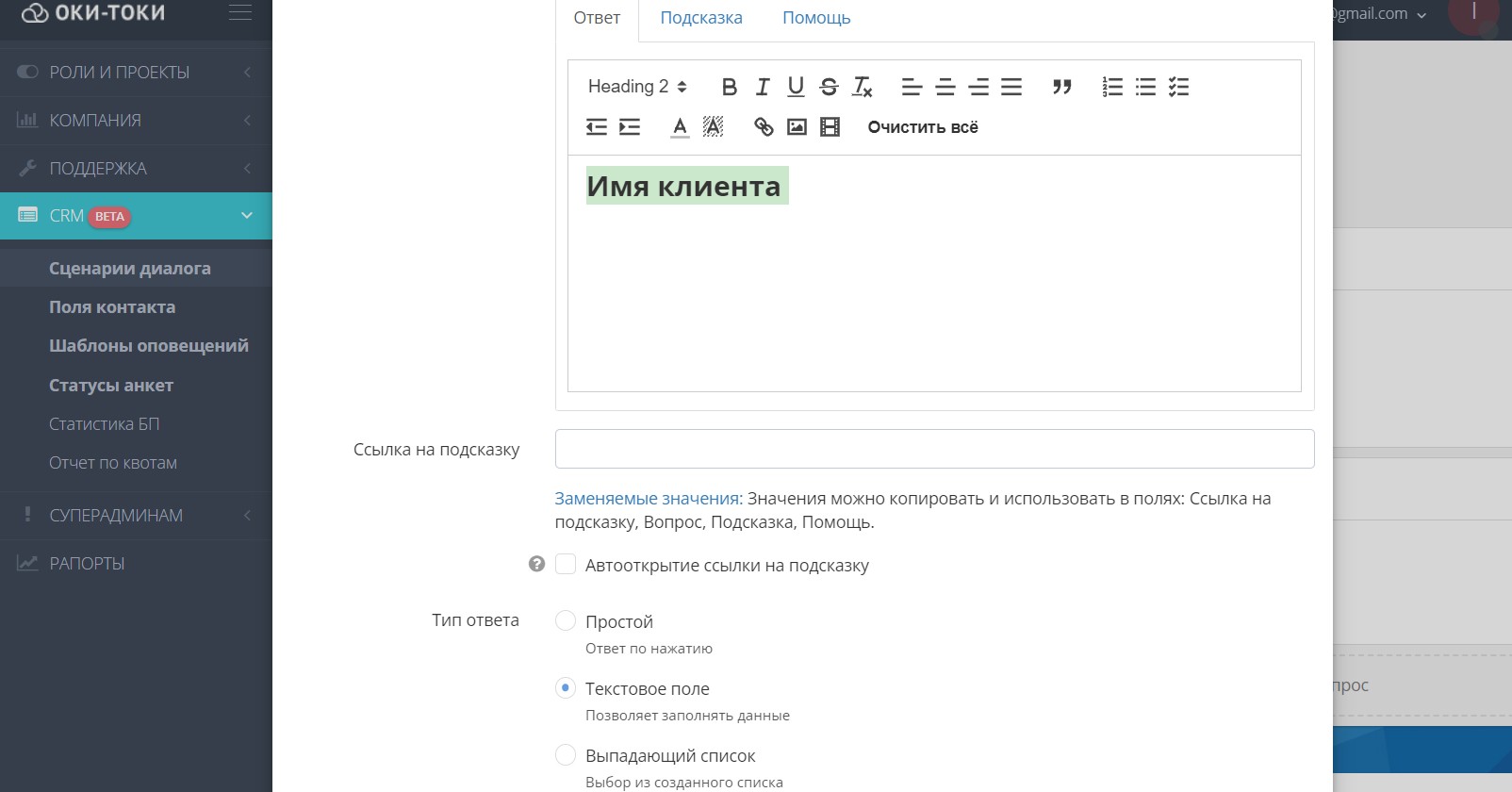
Task: Insert an image
Action: (x=797, y=126)
